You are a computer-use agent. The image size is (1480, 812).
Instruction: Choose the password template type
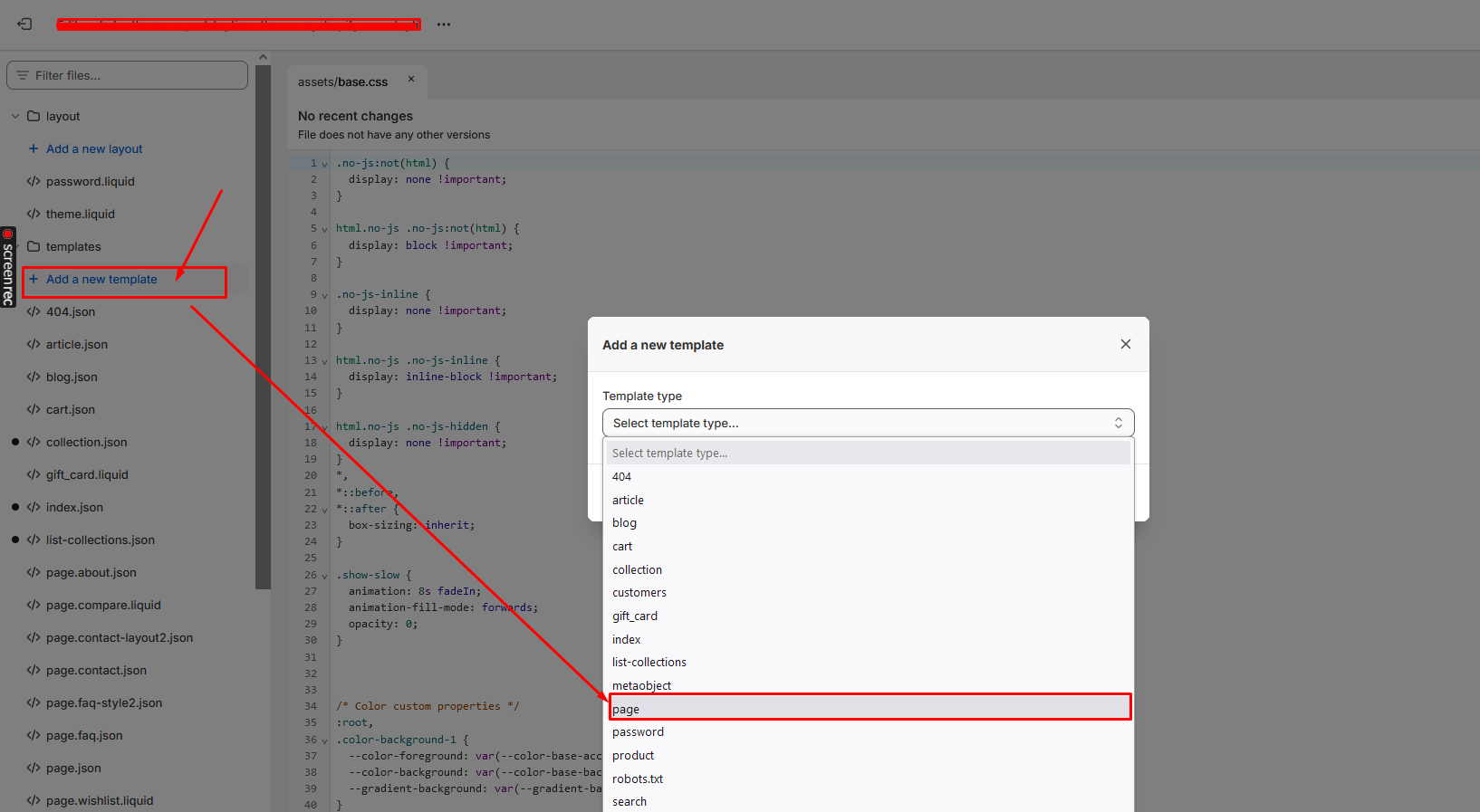(869, 731)
